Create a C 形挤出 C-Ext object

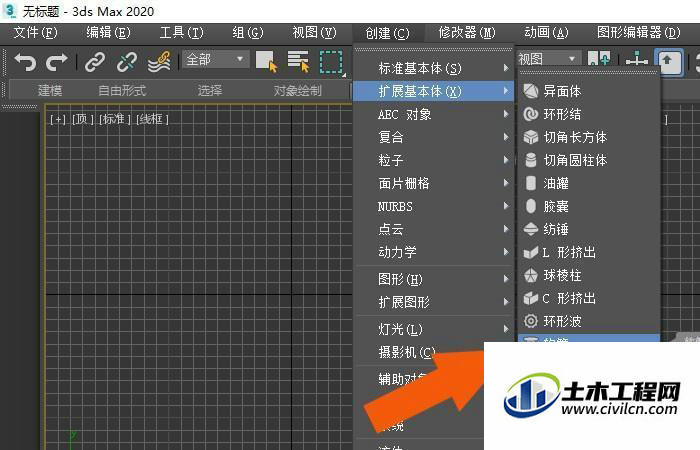point(588,298)
